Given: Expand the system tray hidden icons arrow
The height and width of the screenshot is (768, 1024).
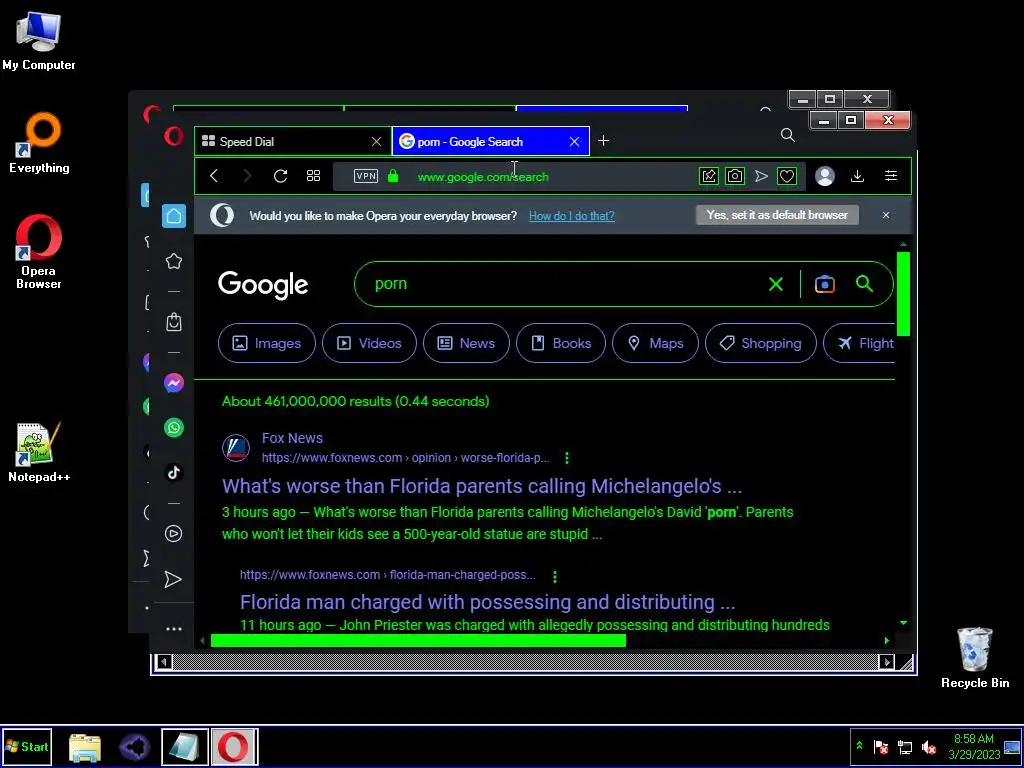Looking at the screenshot, I should 859,746.
